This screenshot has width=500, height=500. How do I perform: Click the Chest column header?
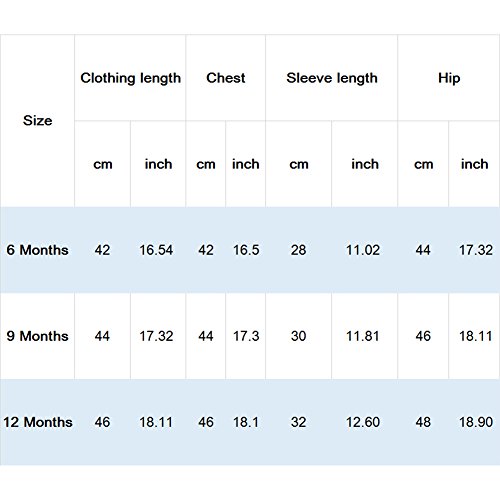pos(226,78)
